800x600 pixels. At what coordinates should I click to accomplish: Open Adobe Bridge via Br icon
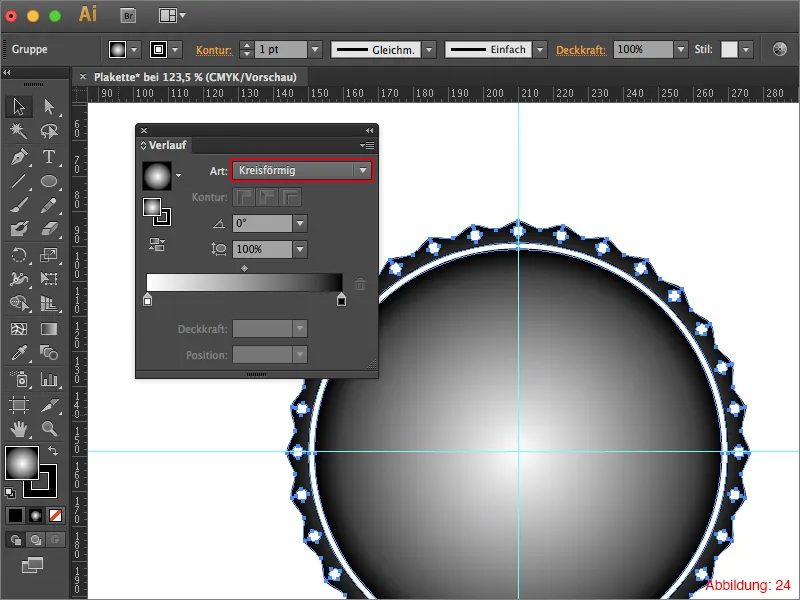point(129,16)
